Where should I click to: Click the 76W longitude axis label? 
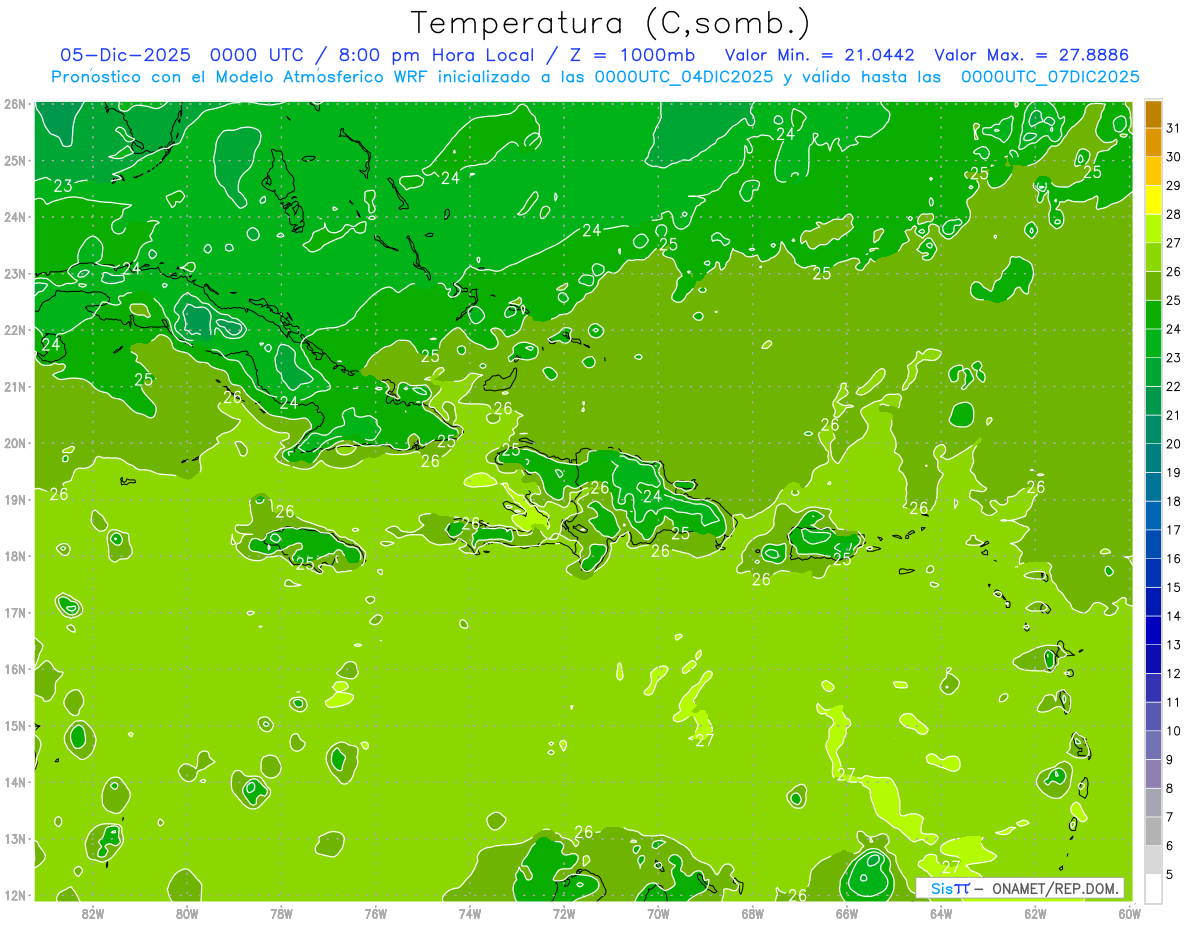click(375, 913)
